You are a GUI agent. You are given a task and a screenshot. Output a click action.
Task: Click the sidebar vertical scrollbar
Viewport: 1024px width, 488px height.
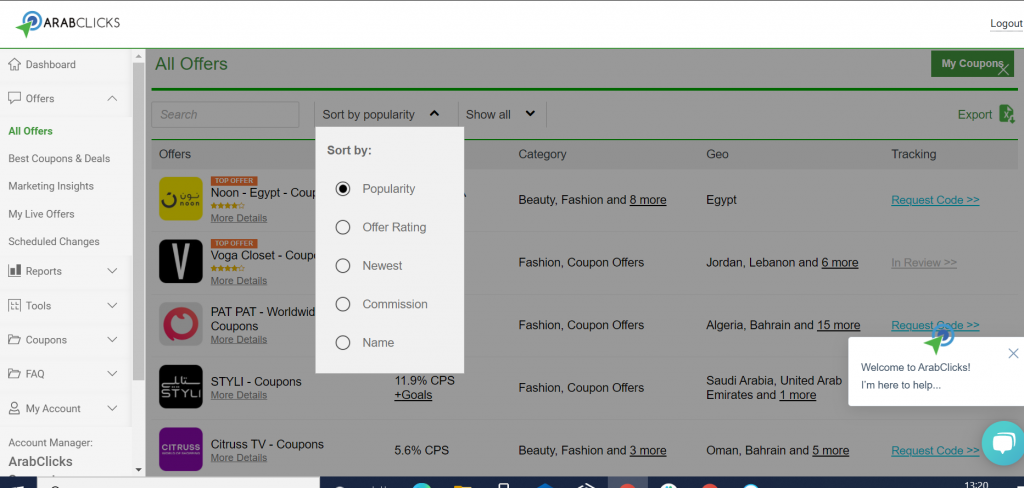point(138,222)
